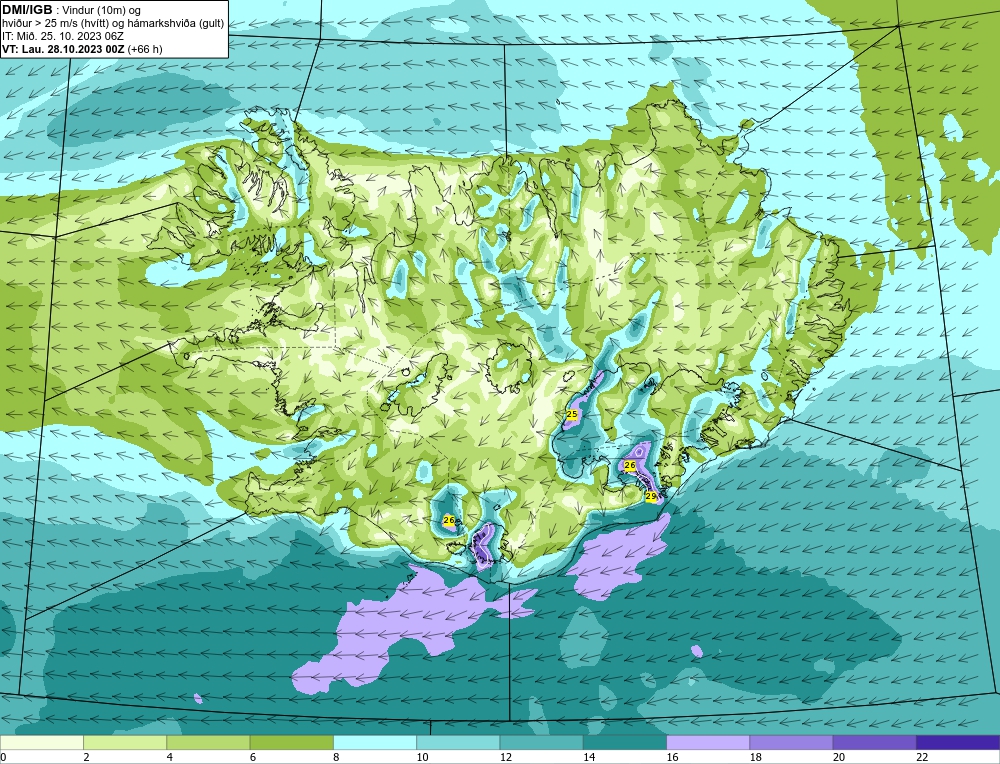Click the legend scale number '8'
This screenshot has width=1000, height=764.
335,757
